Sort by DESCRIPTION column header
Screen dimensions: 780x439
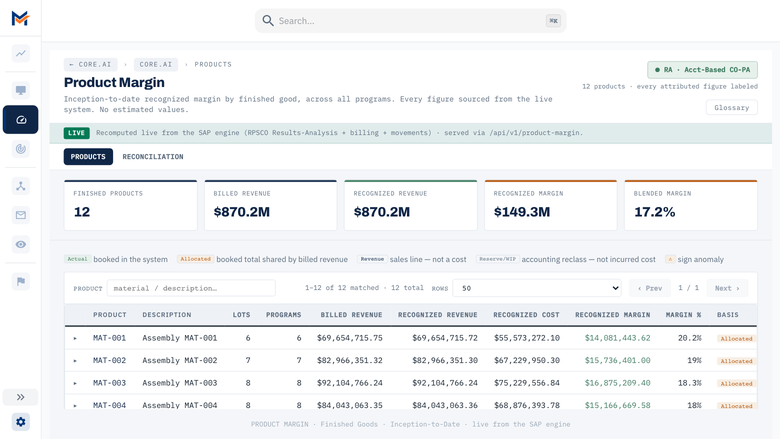click(167, 315)
